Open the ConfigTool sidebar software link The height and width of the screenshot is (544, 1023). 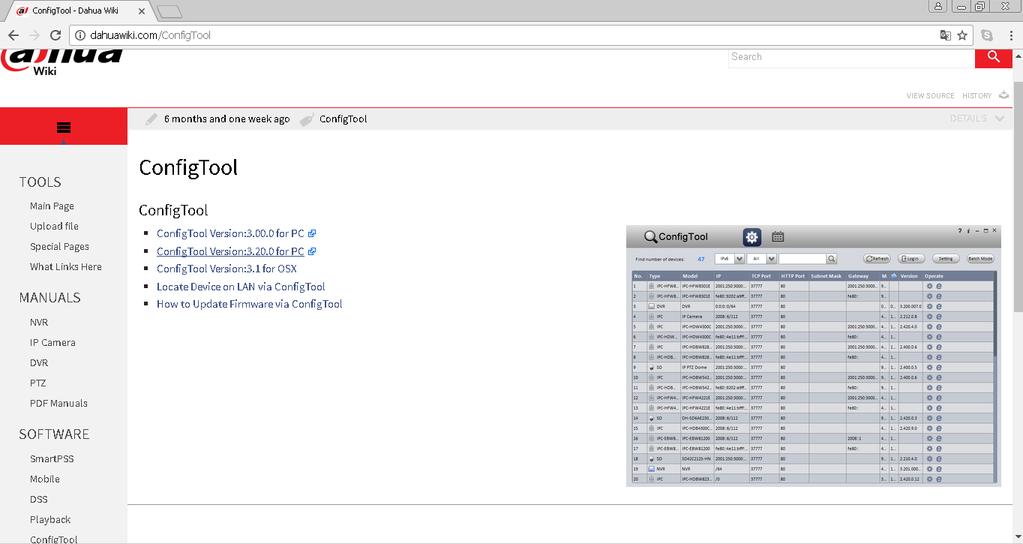tap(53, 539)
